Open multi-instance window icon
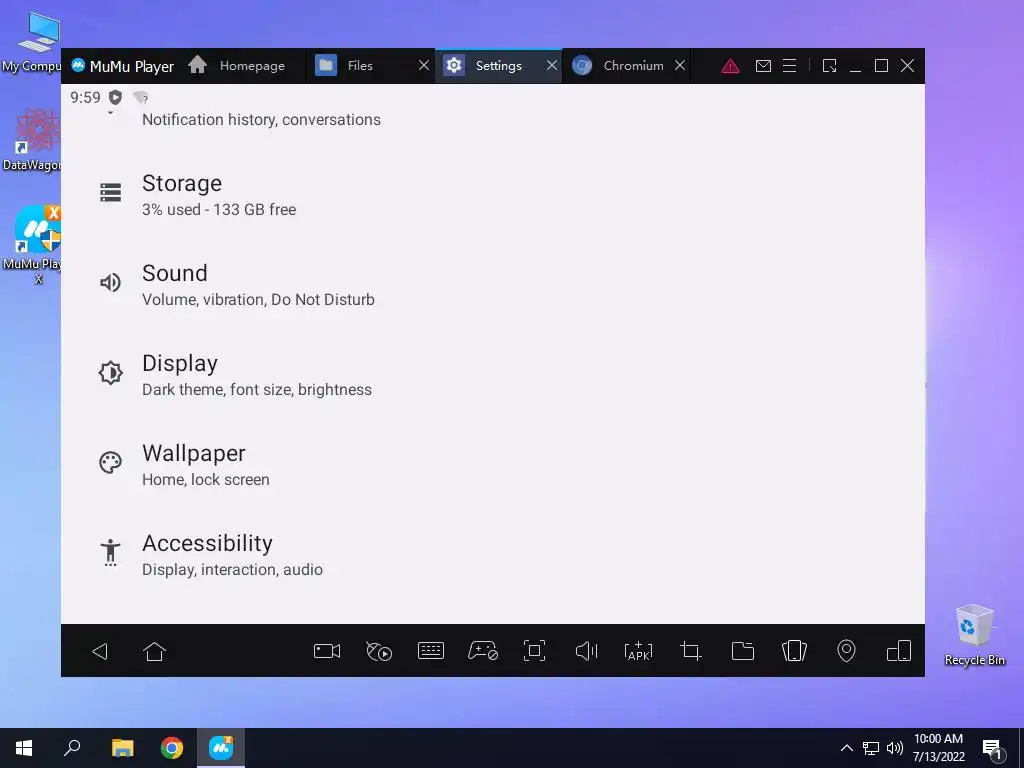The width and height of the screenshot is (1024, 768). 899,651
